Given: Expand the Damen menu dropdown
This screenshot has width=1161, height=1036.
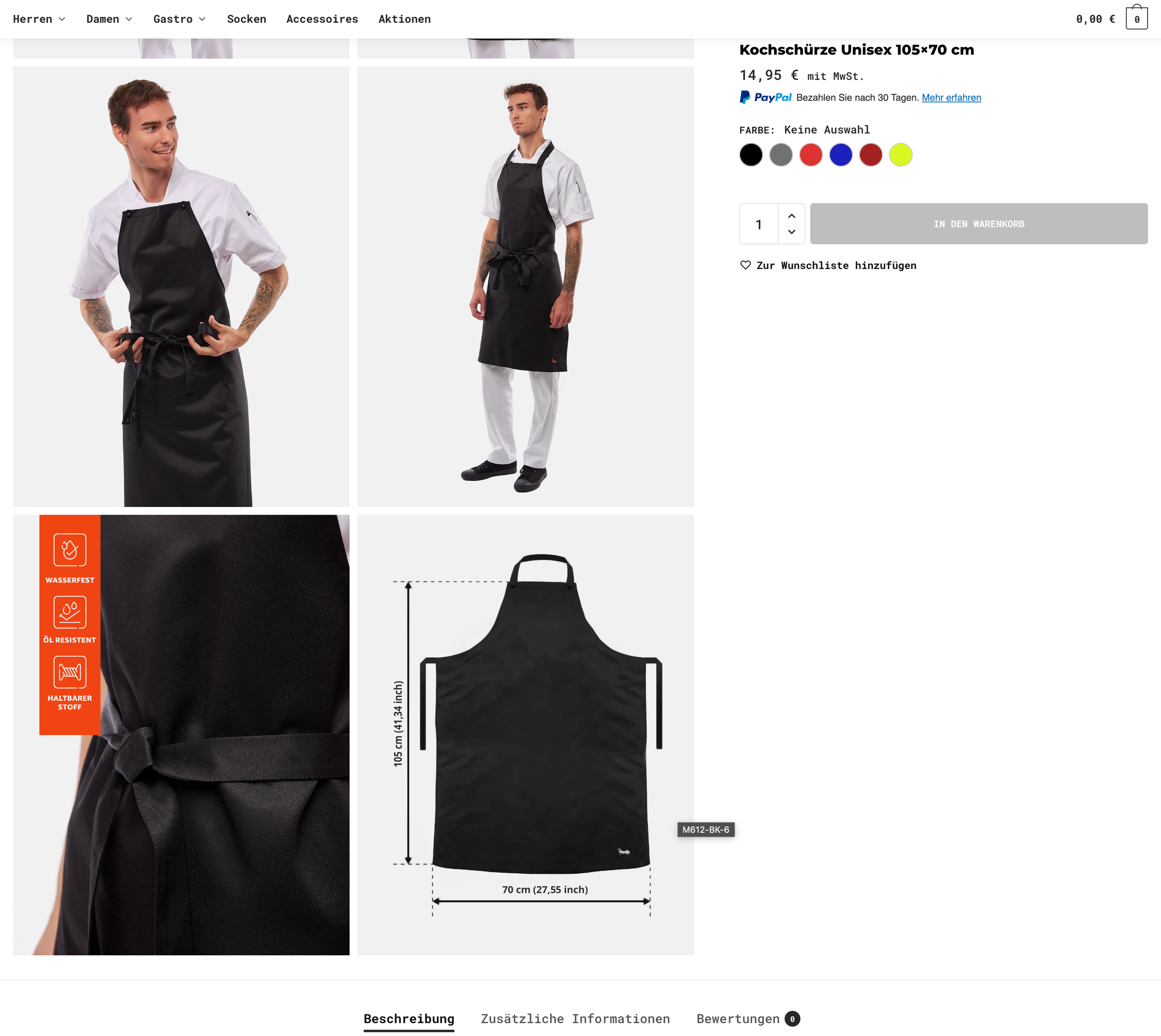Looking at the screenshot, I should pyautogui.click(x=109, y=19).
